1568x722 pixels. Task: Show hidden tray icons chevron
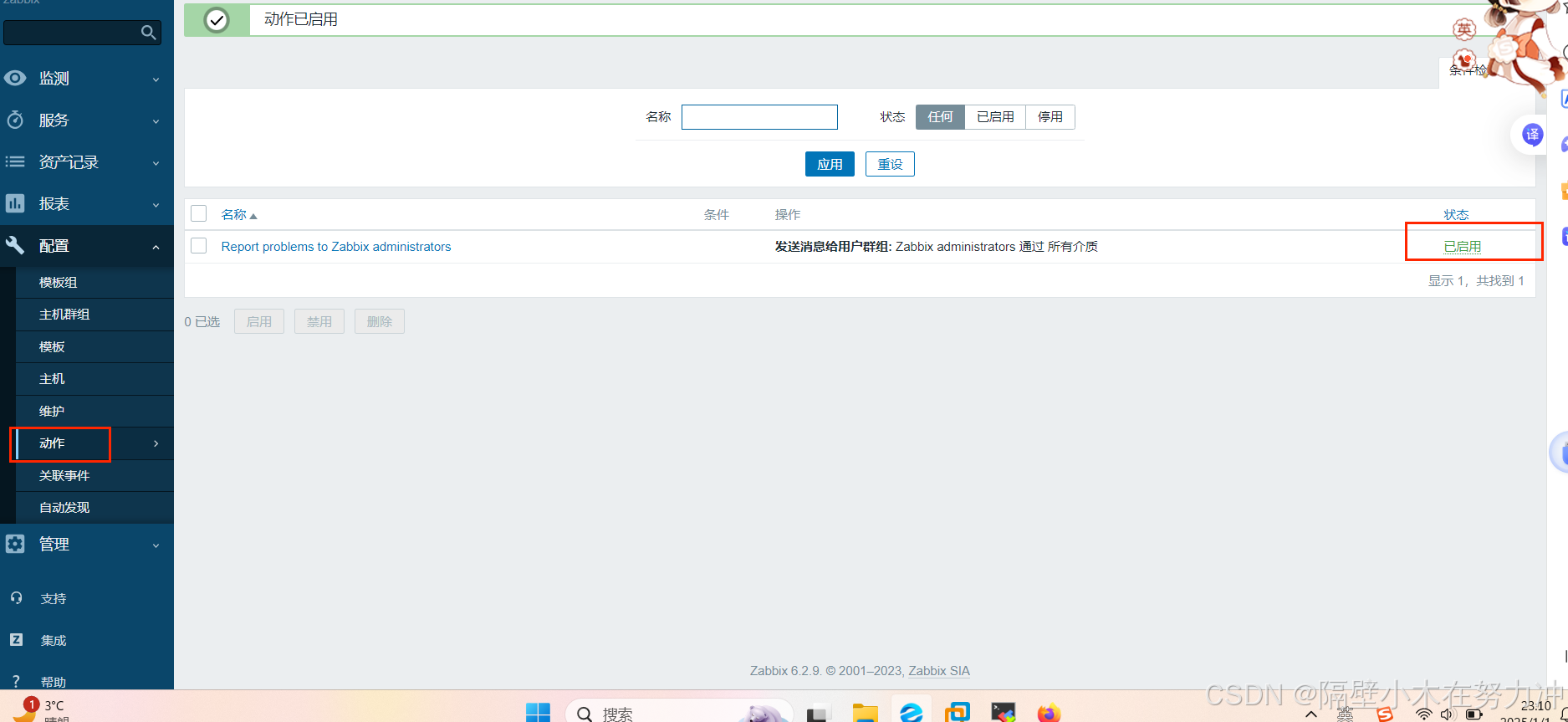1311,714
